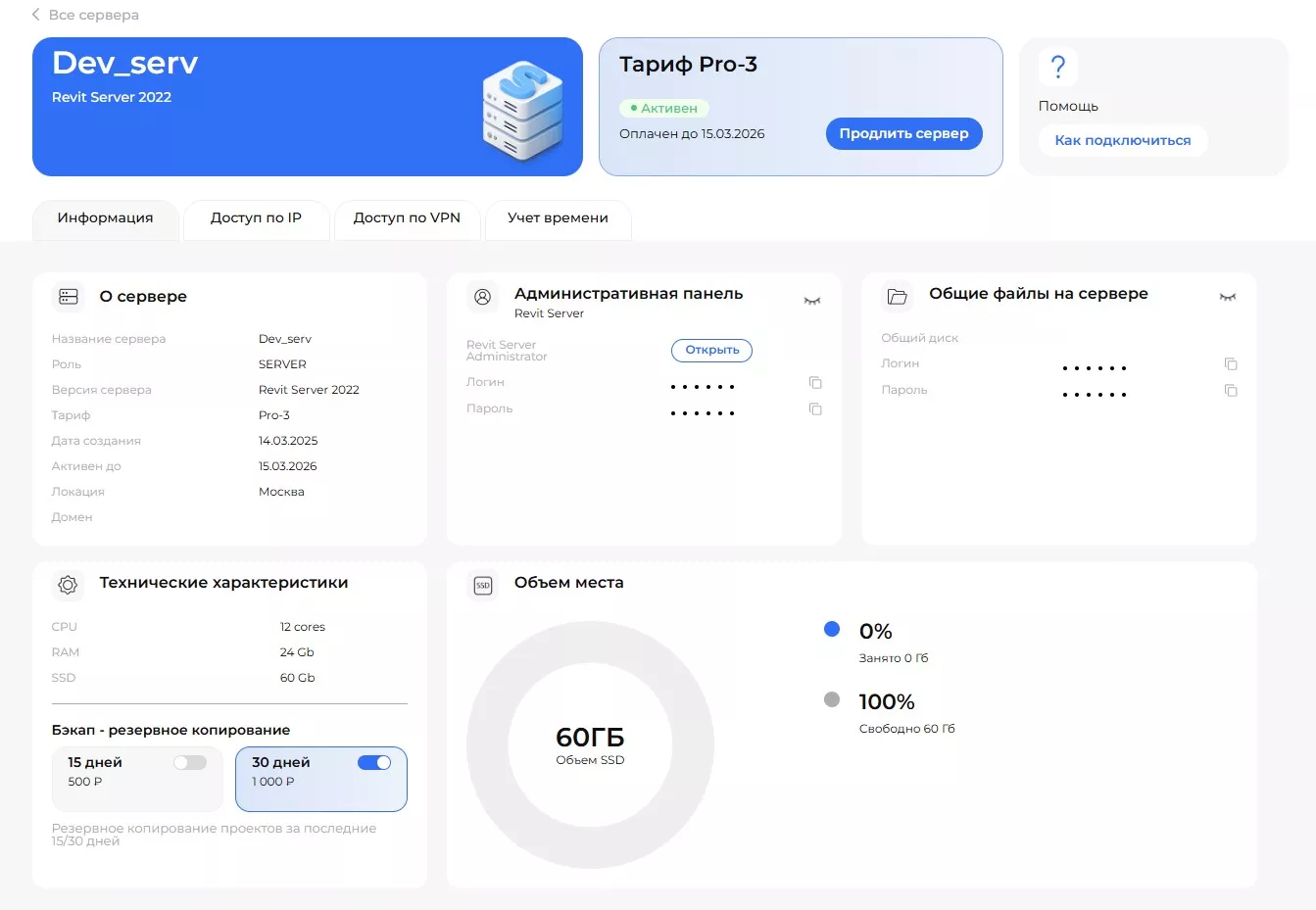The image size is (1316, 910).
Task: Click the server stack illustration icon
Action: (522, 109)
